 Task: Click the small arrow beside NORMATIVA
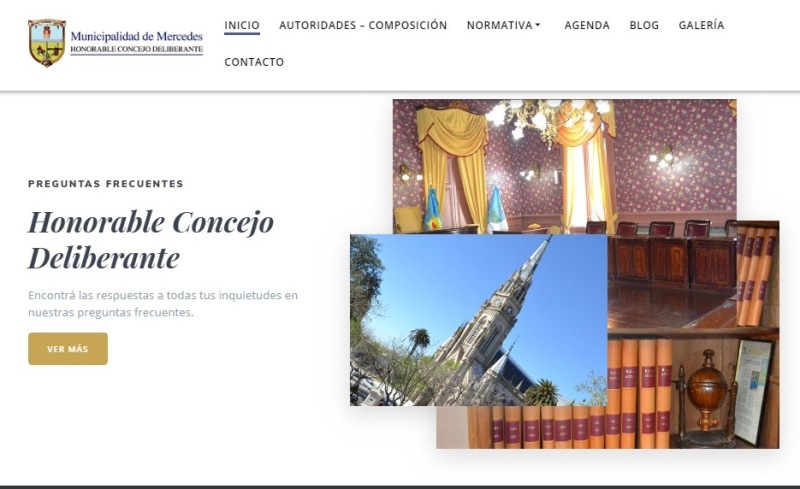click(x=538, y=26)
